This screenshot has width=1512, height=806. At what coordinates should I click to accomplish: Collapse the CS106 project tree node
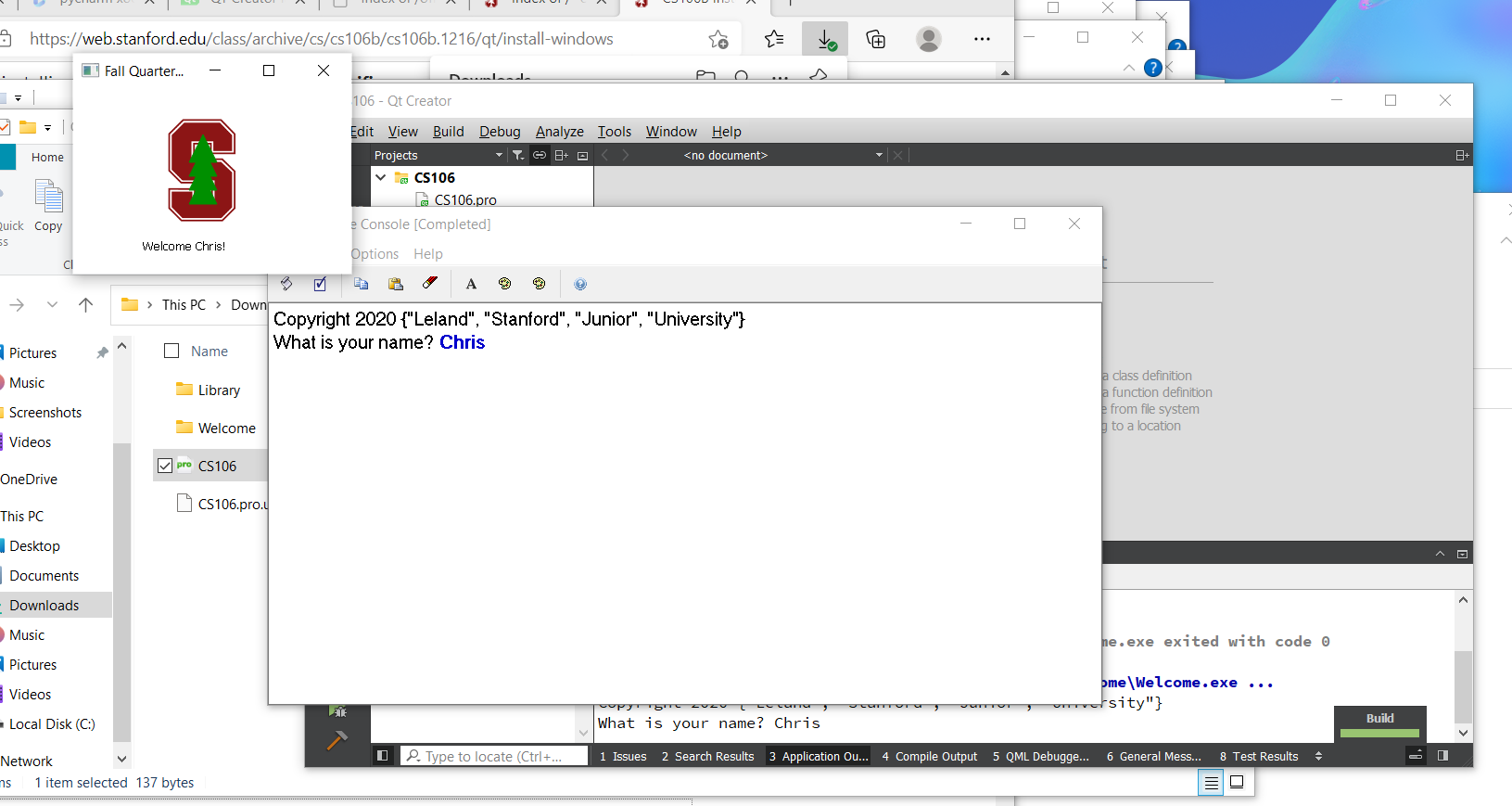[381, 177]
